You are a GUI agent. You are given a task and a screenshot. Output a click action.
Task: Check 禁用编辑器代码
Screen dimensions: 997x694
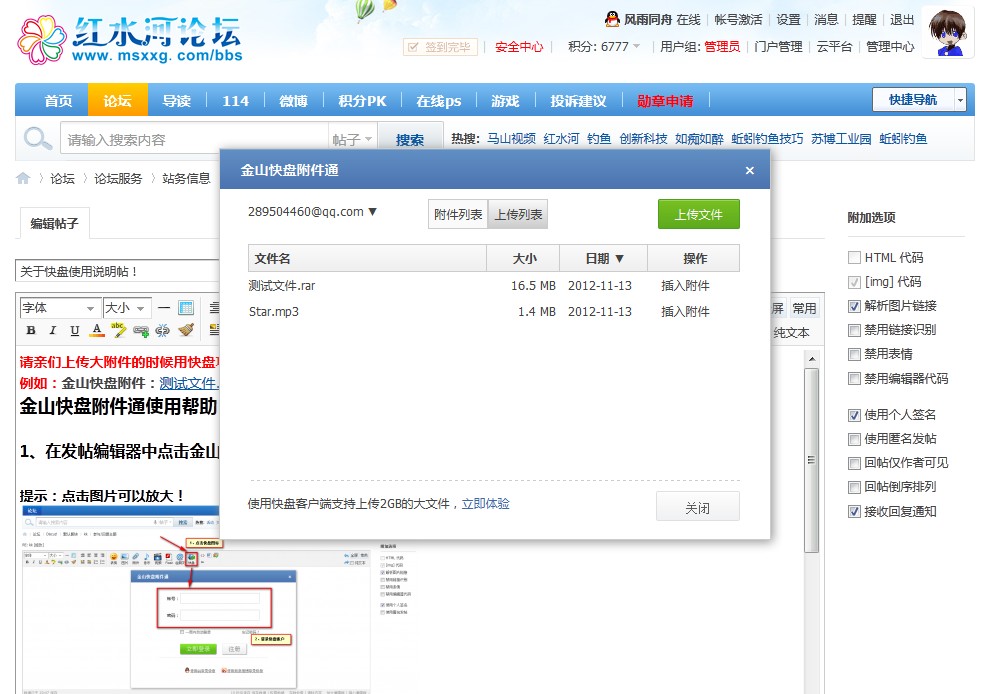(855, 379)
